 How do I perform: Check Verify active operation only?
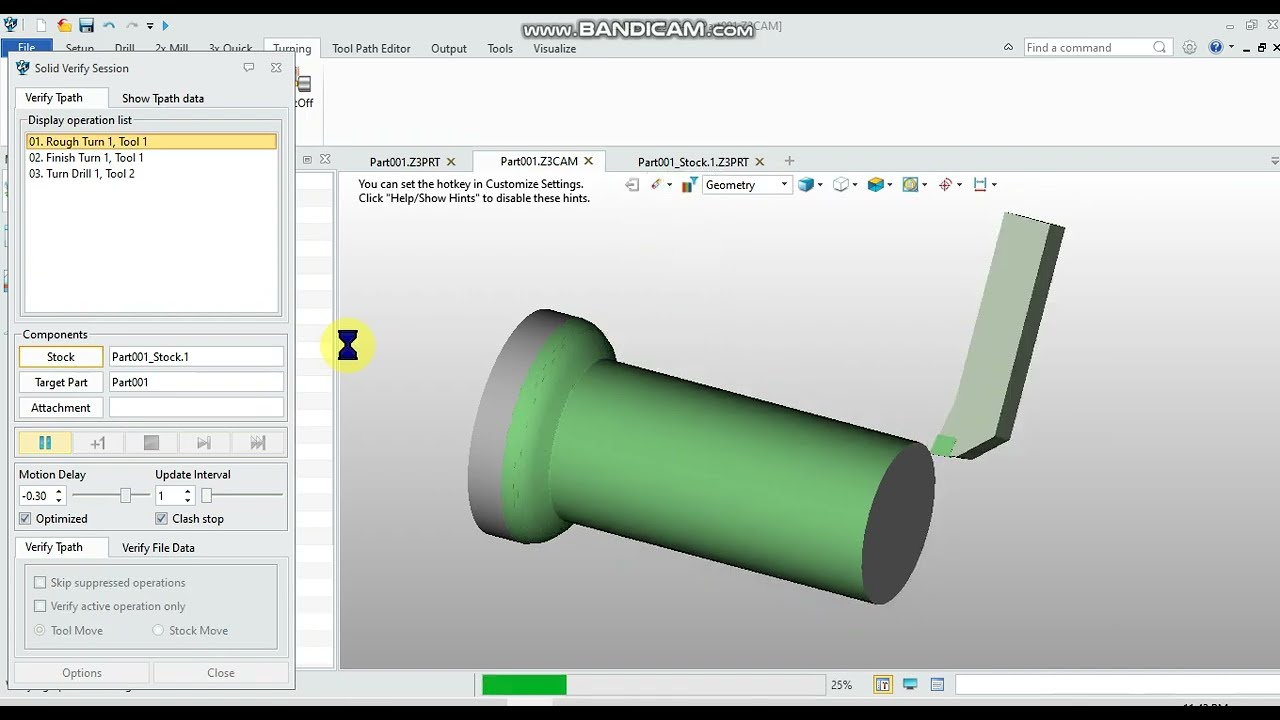pos(40,607)
